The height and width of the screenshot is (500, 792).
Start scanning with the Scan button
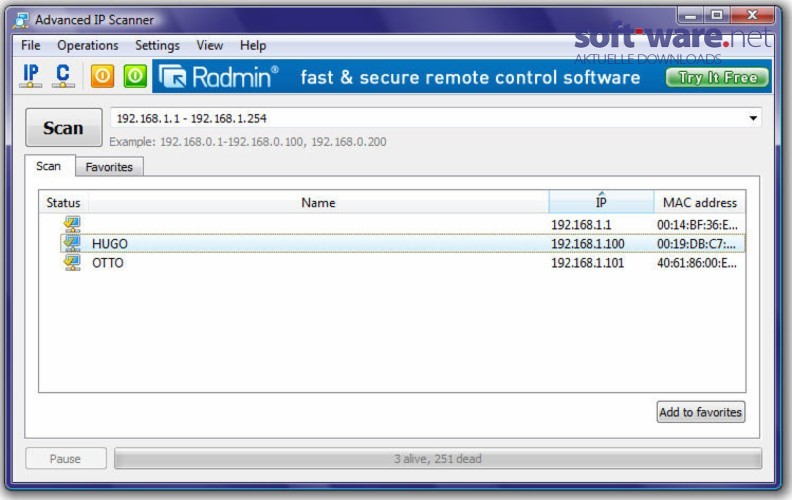(x=64, y=128)
